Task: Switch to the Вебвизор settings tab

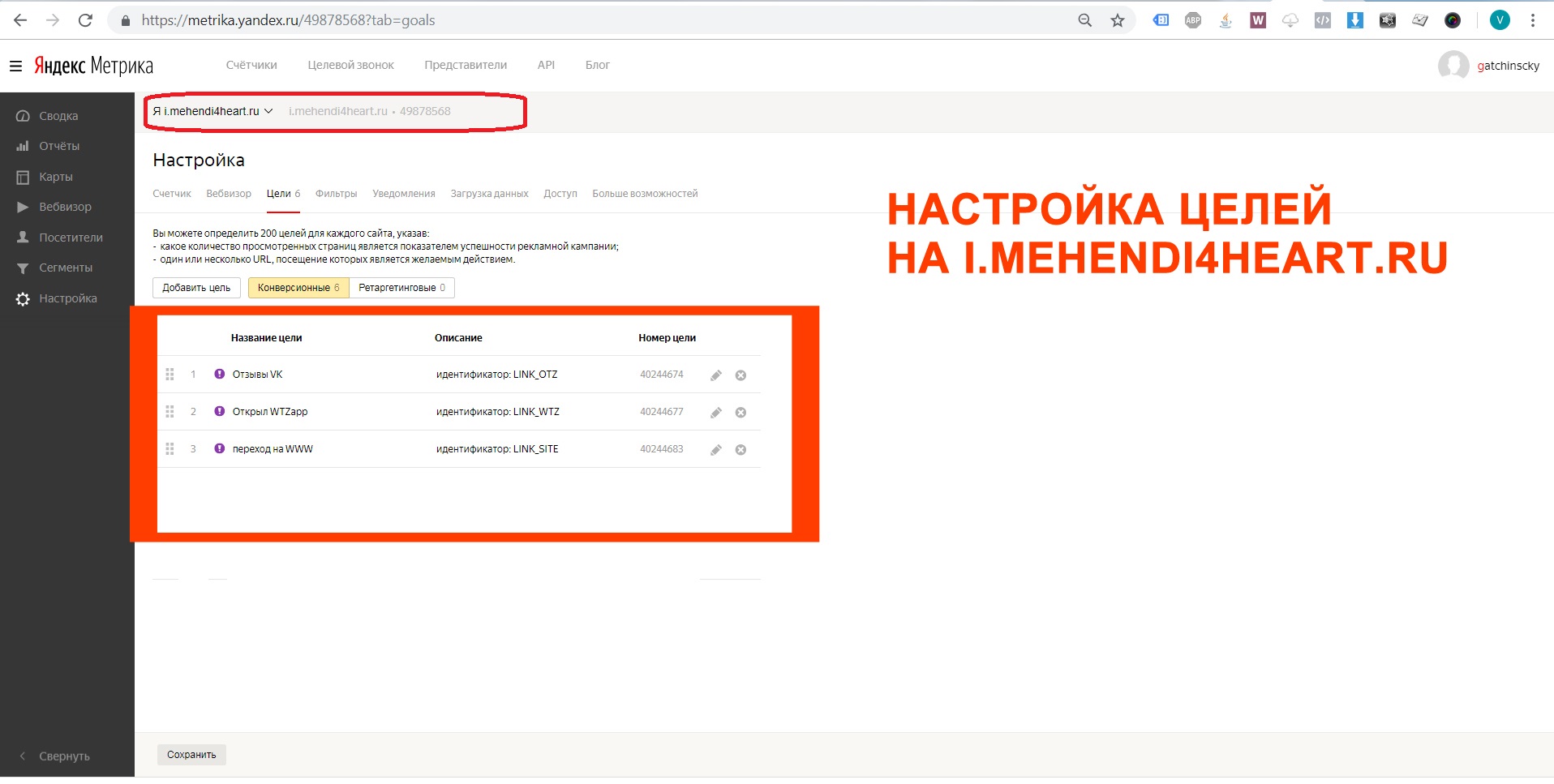Action: (x=229, y=194)
